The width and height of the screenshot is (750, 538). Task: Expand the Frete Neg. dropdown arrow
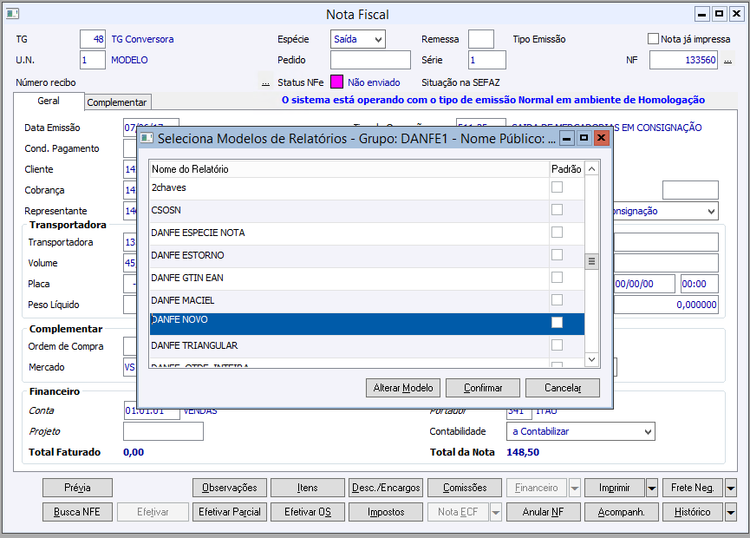[x=730, y=488]
